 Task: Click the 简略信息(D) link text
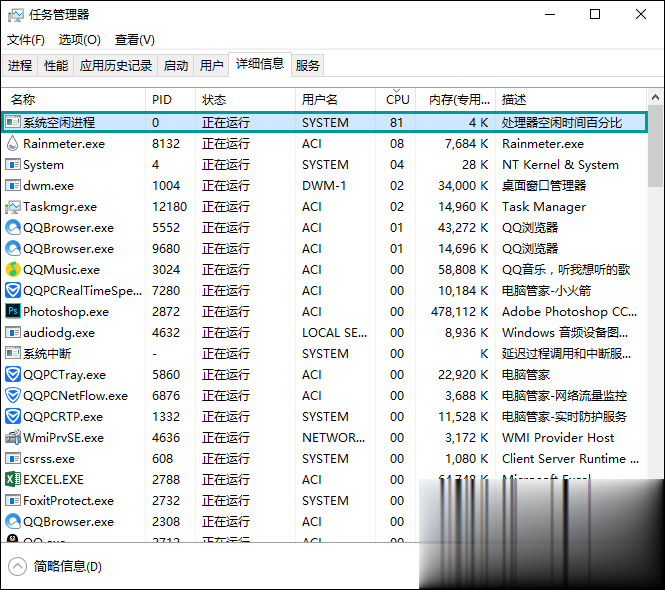pyautogui.click(x=68, y=567)
